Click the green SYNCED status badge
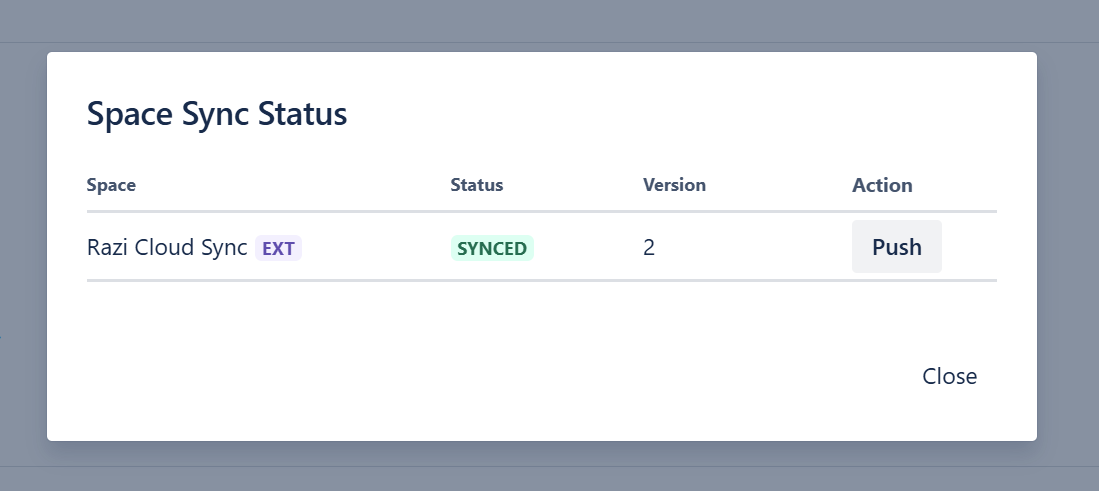 click(x=492, y=248)
